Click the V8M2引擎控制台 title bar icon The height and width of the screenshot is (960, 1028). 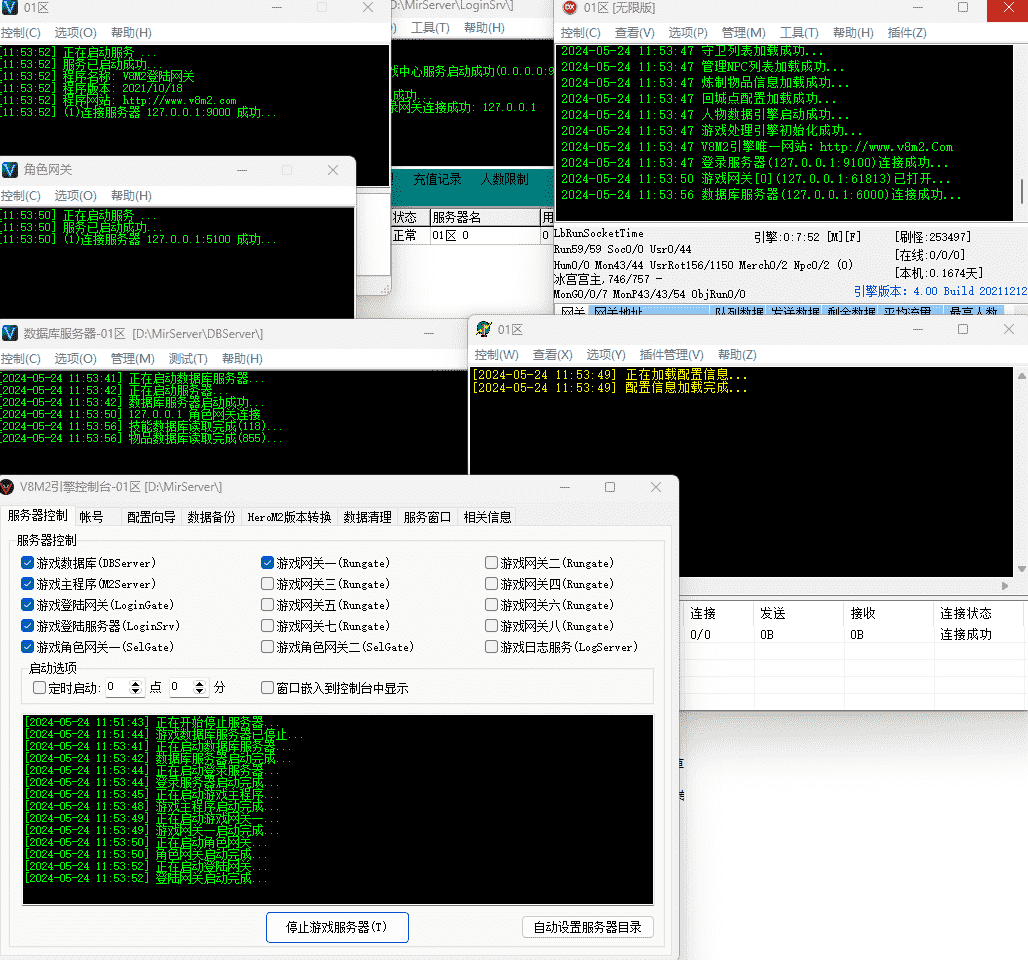[x=7, y=487]
